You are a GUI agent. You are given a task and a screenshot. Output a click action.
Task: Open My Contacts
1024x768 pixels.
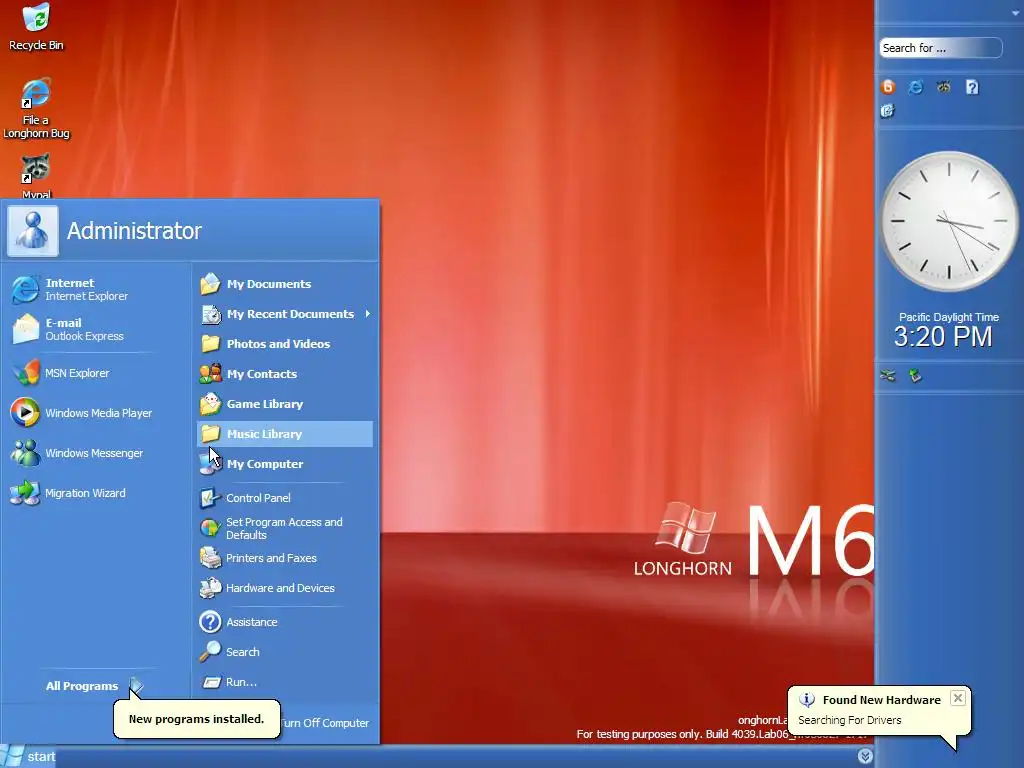[x=285, y=374]
